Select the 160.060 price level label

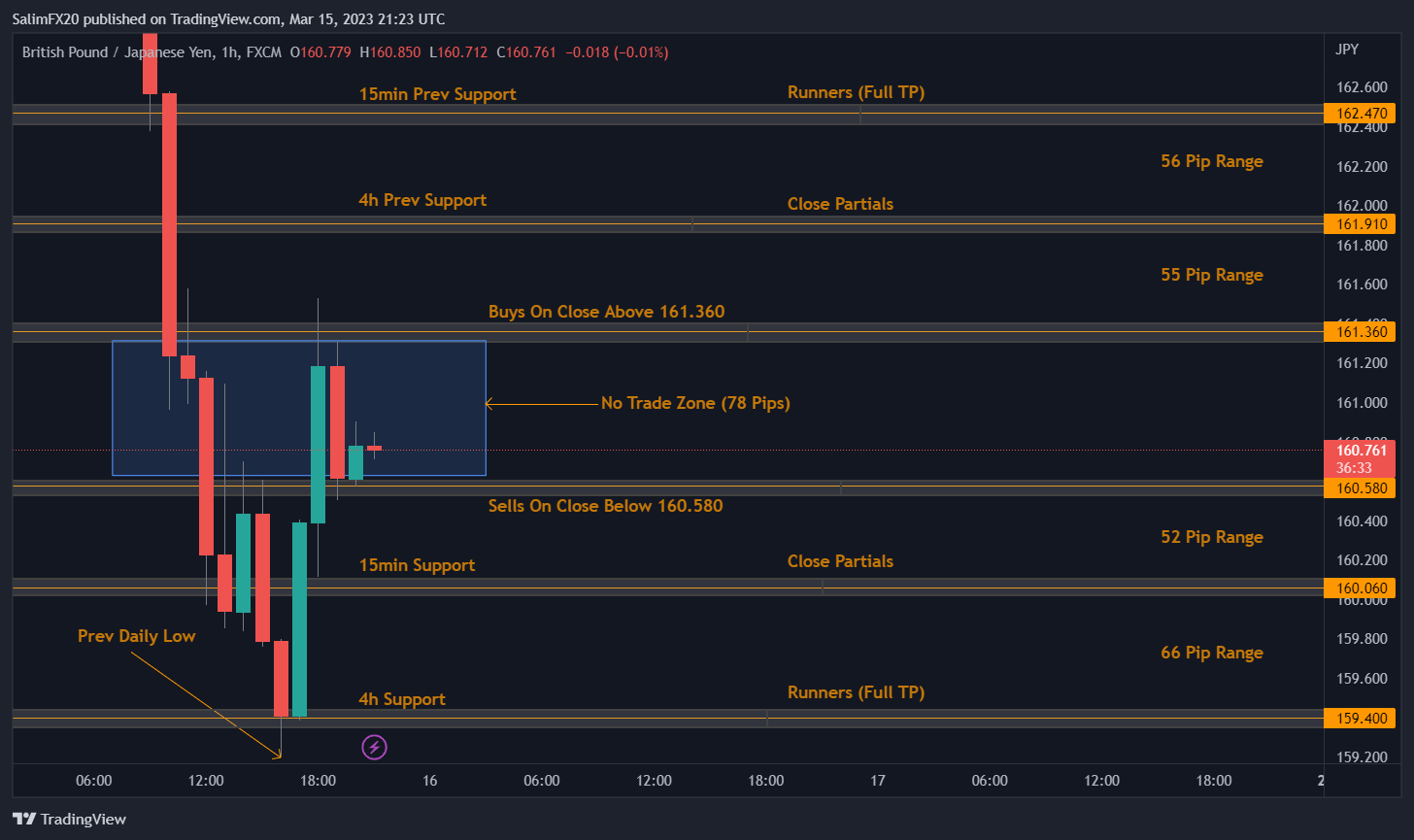tap(1361, 587)
